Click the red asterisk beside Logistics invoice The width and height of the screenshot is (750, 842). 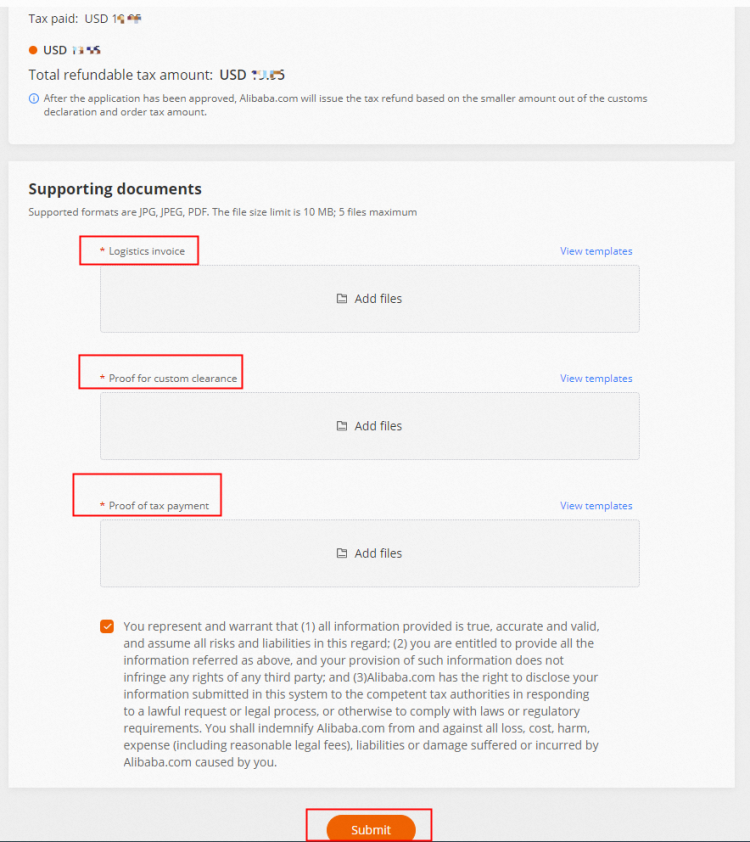(102, 251)
